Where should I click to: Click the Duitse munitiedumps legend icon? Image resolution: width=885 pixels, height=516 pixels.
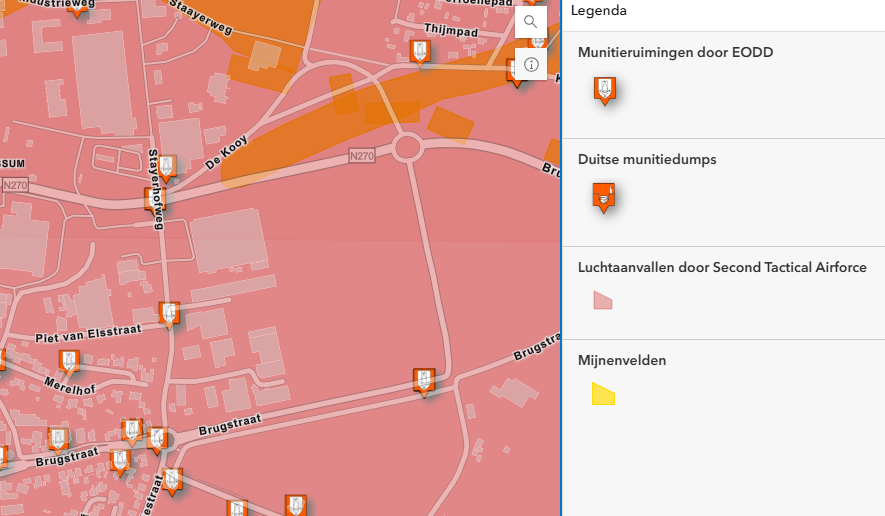(604, 198)
